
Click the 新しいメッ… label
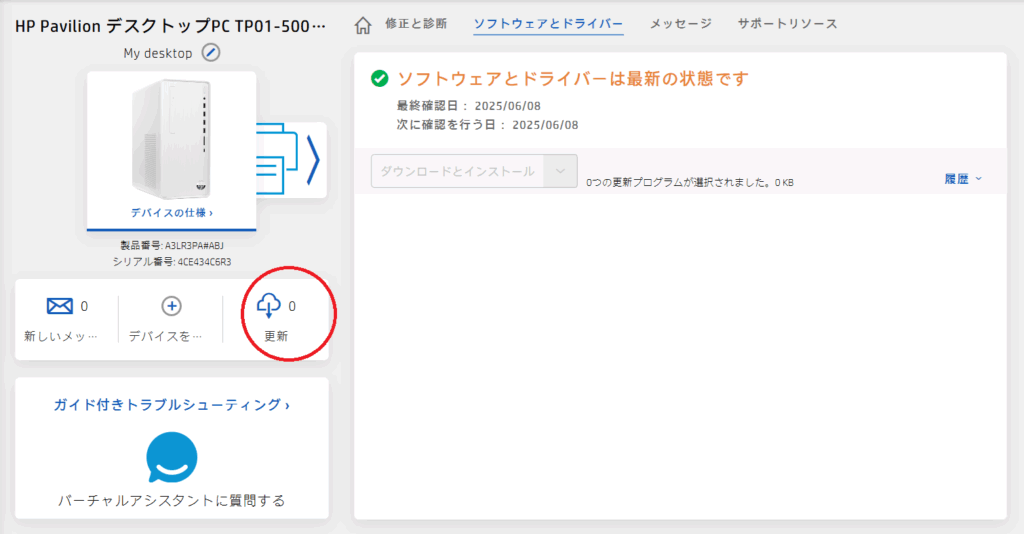tap(61, 336)
